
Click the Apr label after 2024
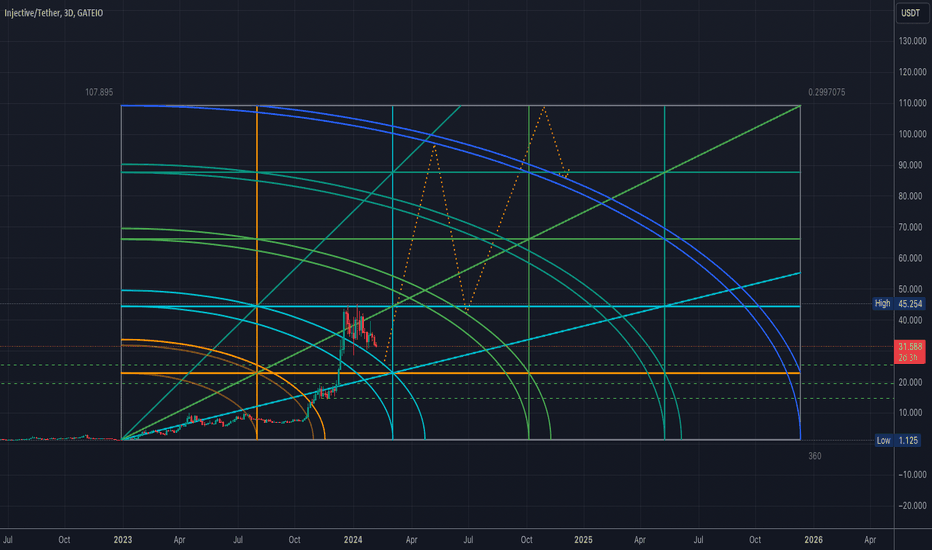click(x=411, y=540)
